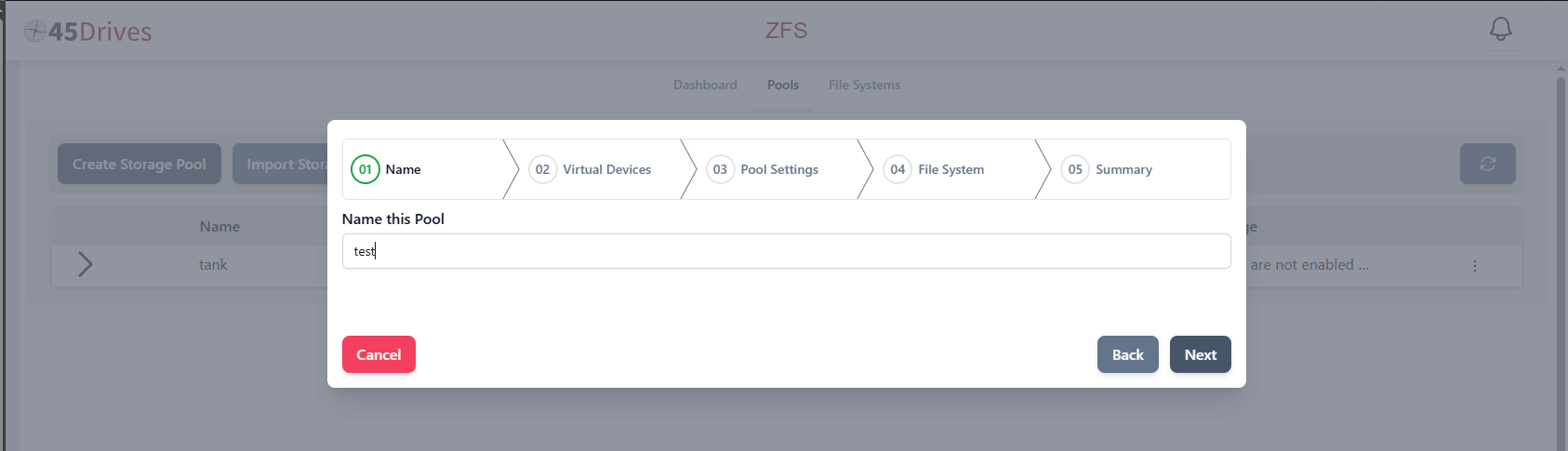
Task: Select step 02 circle icon
Action: (x=542, y=169)
